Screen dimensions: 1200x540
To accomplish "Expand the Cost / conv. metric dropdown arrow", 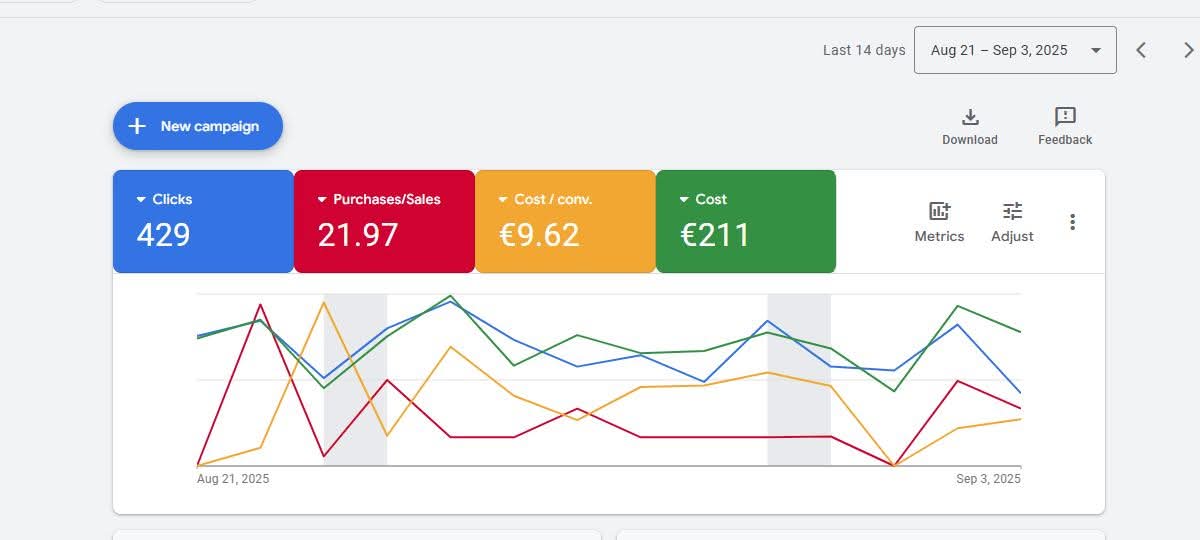I will click(503, 200).
